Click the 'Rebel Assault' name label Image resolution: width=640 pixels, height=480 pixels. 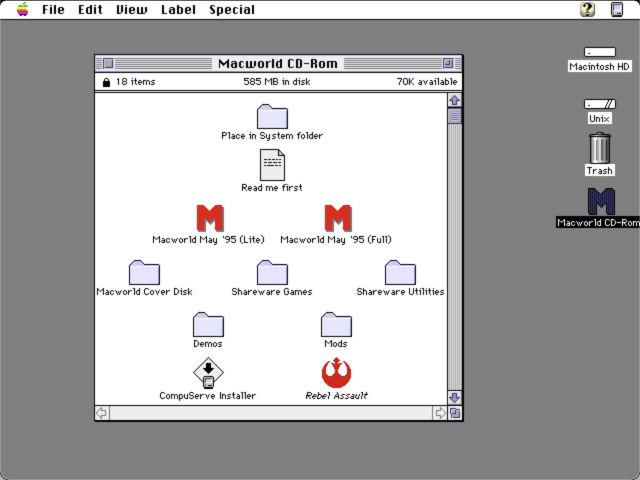pos(336,396)
